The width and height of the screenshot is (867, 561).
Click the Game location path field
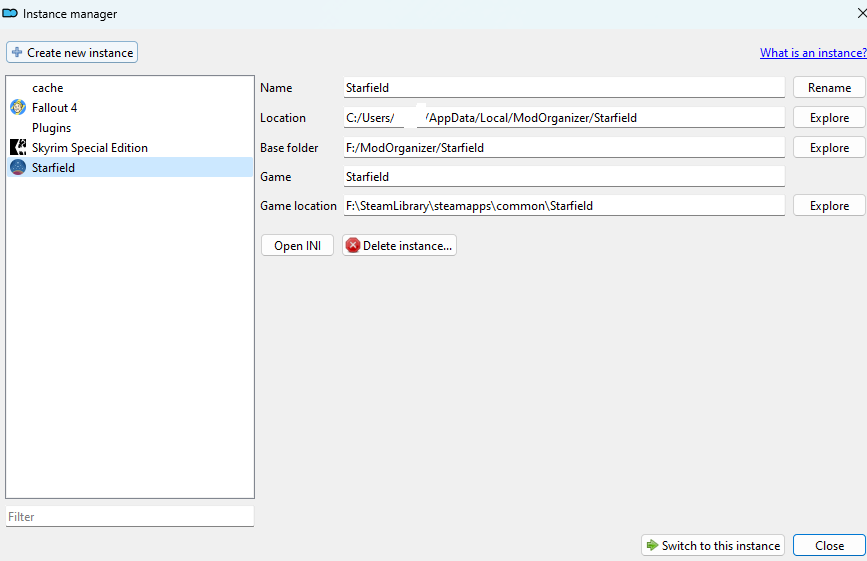(564, 205)
